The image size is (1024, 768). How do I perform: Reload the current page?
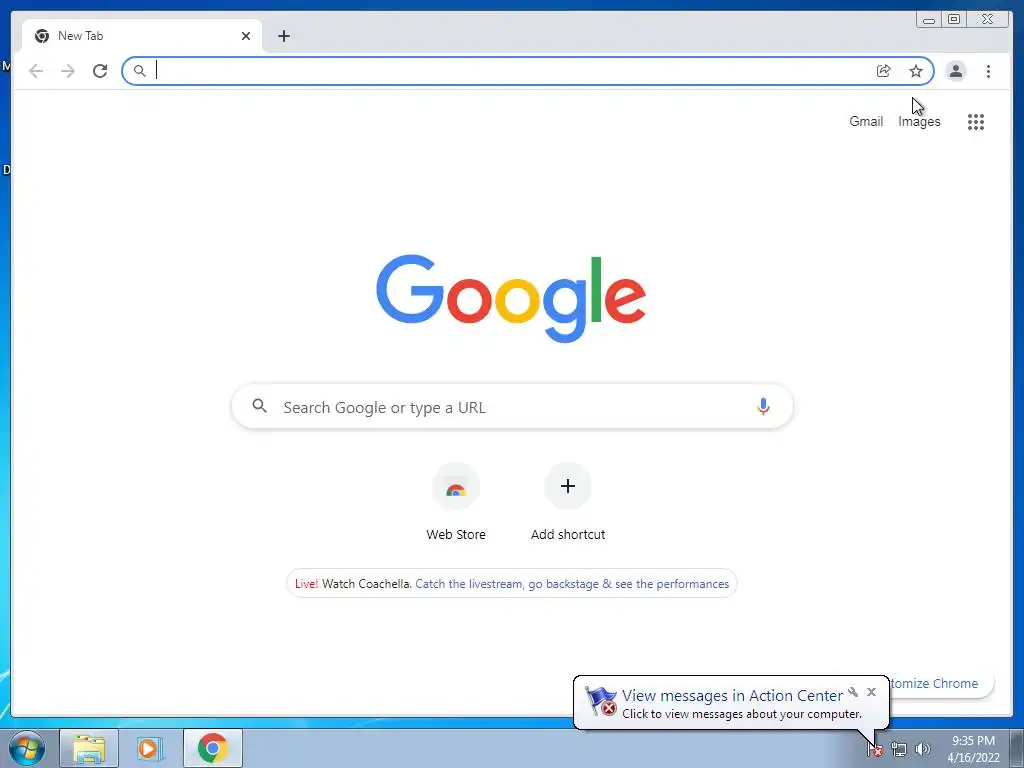tap(100, 71)
